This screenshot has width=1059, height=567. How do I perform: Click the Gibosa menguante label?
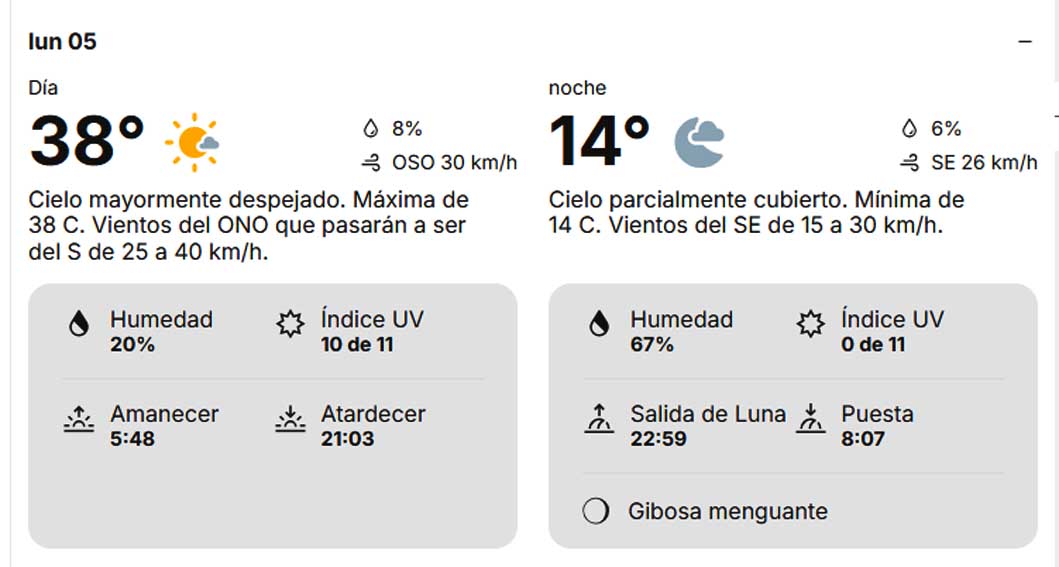tap(728, 512)
